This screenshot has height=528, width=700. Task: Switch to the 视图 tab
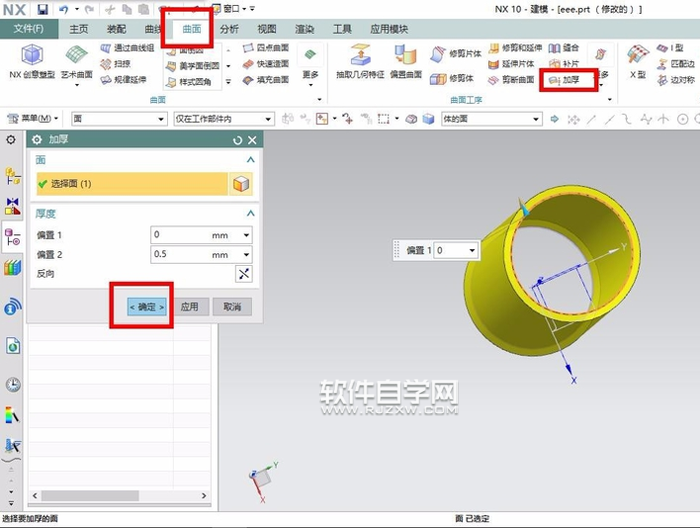click(267, 29)
